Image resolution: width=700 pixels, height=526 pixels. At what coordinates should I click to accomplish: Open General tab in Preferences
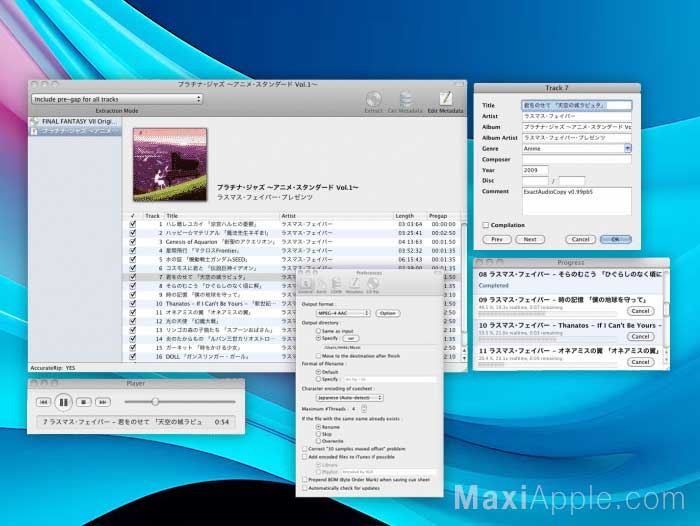(306, 286)
